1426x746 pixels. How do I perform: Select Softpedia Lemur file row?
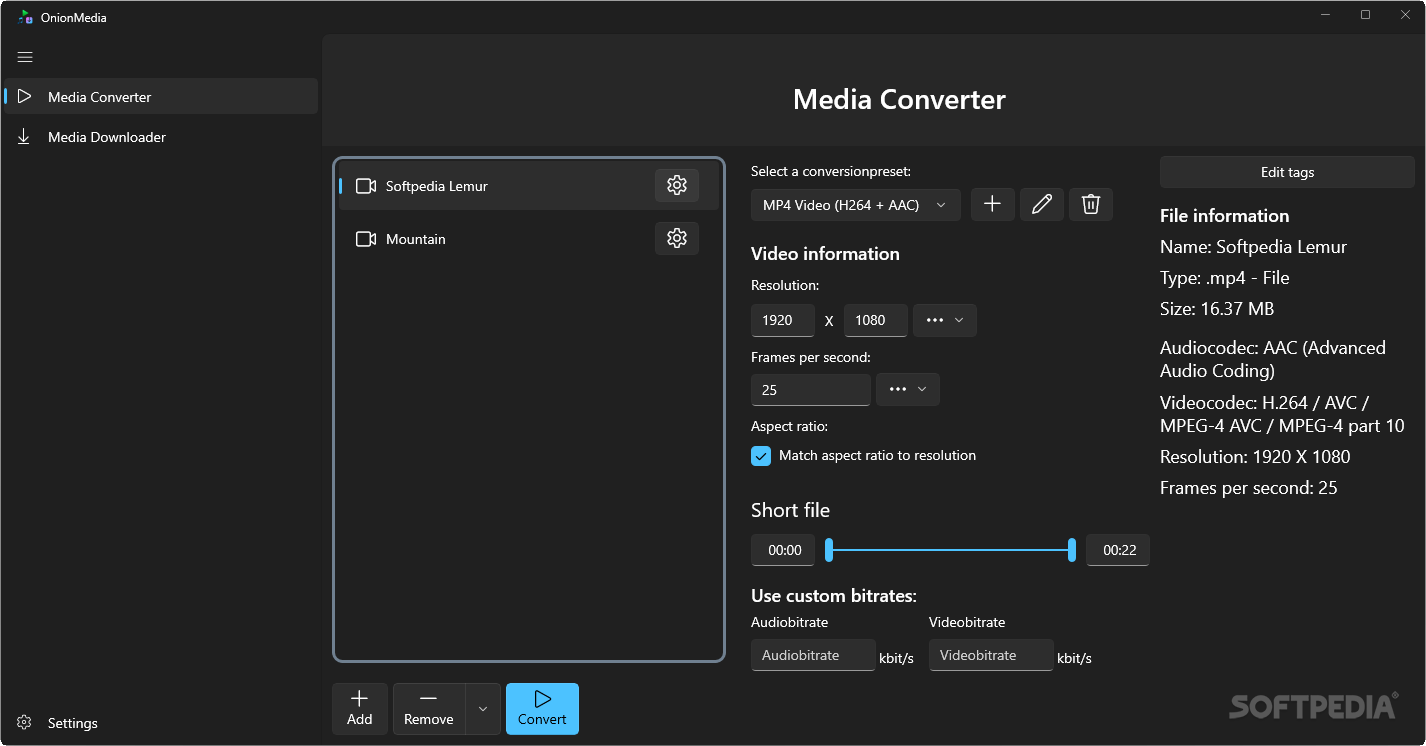pos(528,186)
